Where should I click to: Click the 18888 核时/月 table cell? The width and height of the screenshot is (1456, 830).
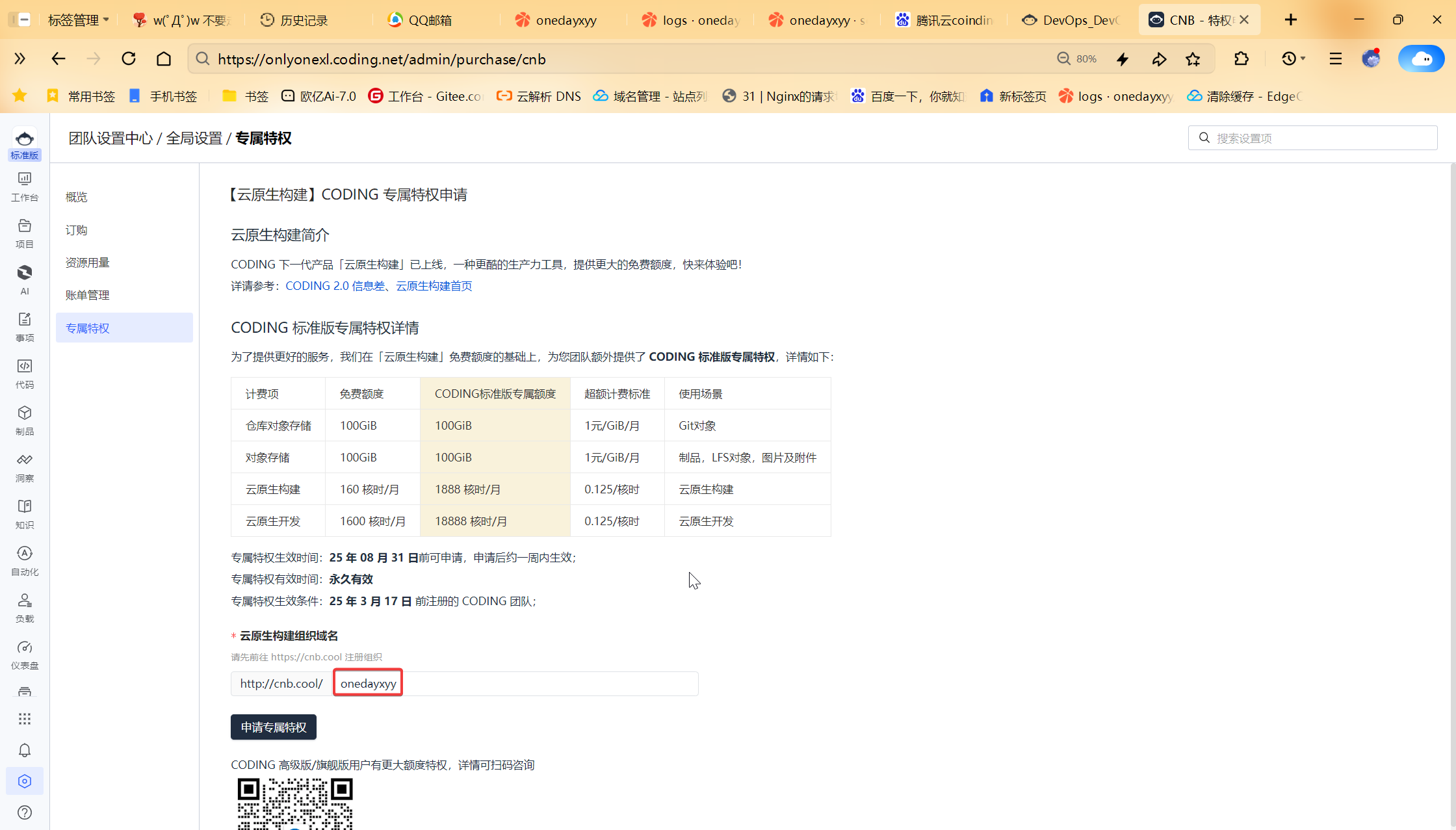coord(495,521)
